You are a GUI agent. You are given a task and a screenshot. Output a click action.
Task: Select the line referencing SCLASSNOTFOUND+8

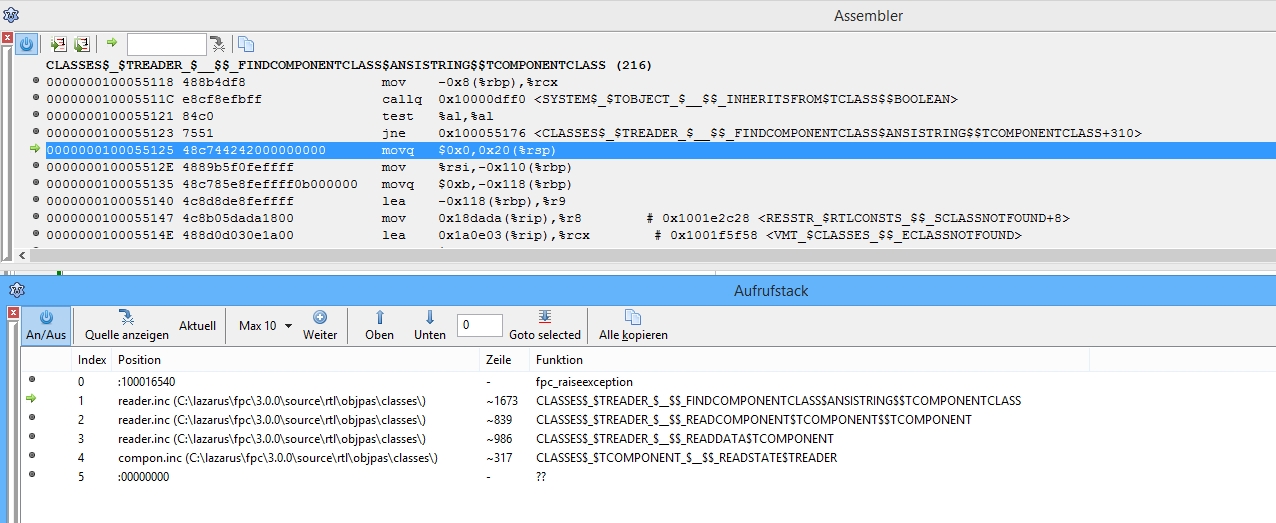[x=660, y=218]
